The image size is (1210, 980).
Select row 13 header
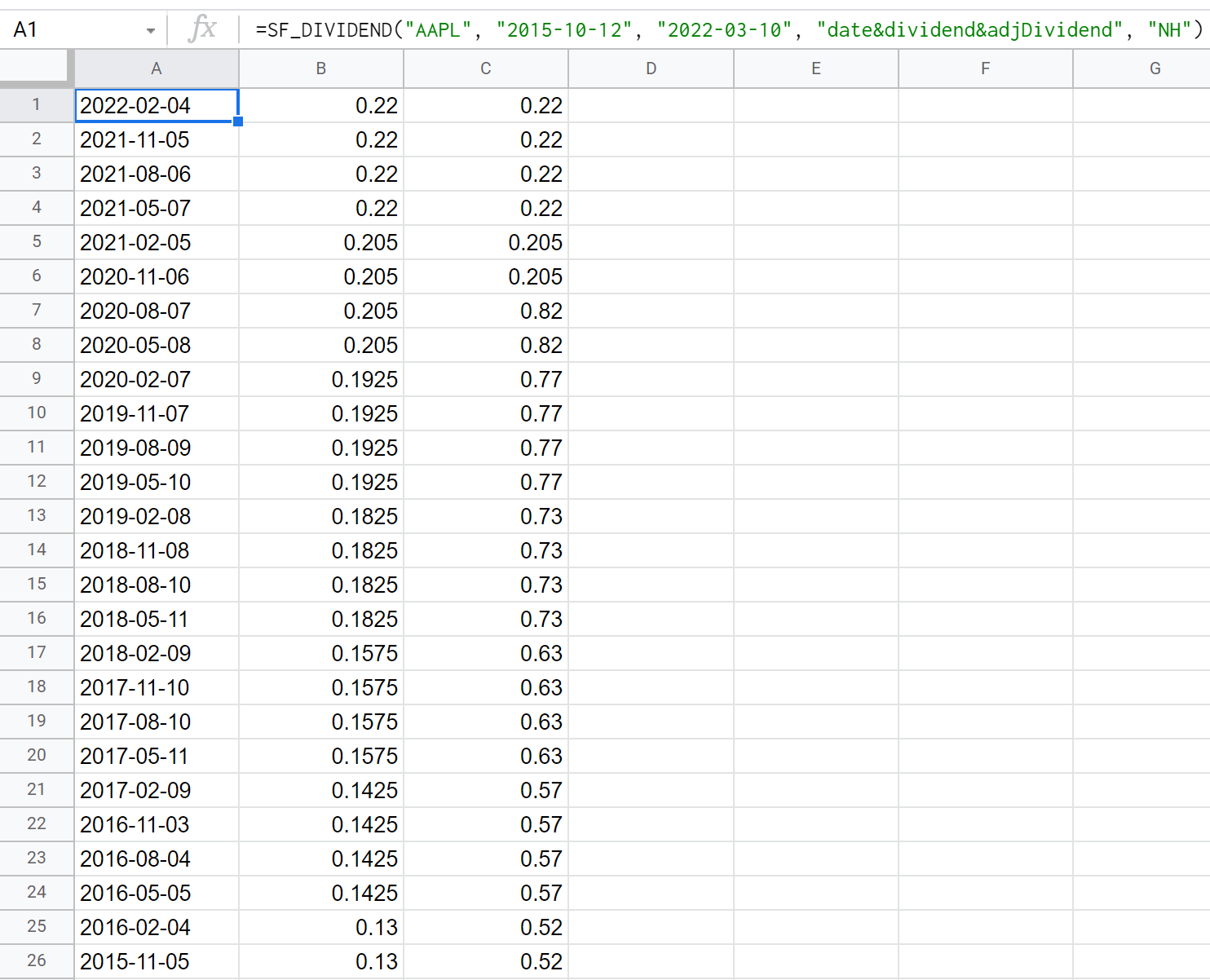point(37,516)
